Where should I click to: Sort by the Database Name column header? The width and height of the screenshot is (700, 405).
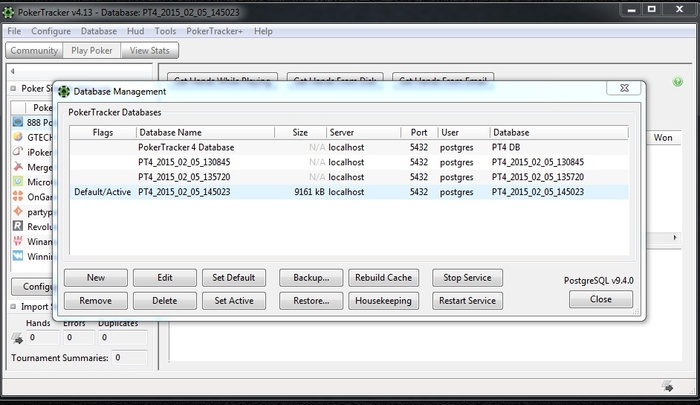[170, 132]
